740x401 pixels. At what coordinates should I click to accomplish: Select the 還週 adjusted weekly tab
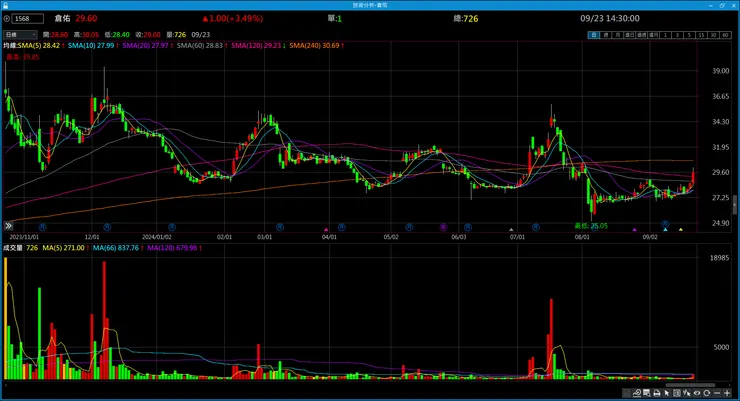click(x=641, y=35)
